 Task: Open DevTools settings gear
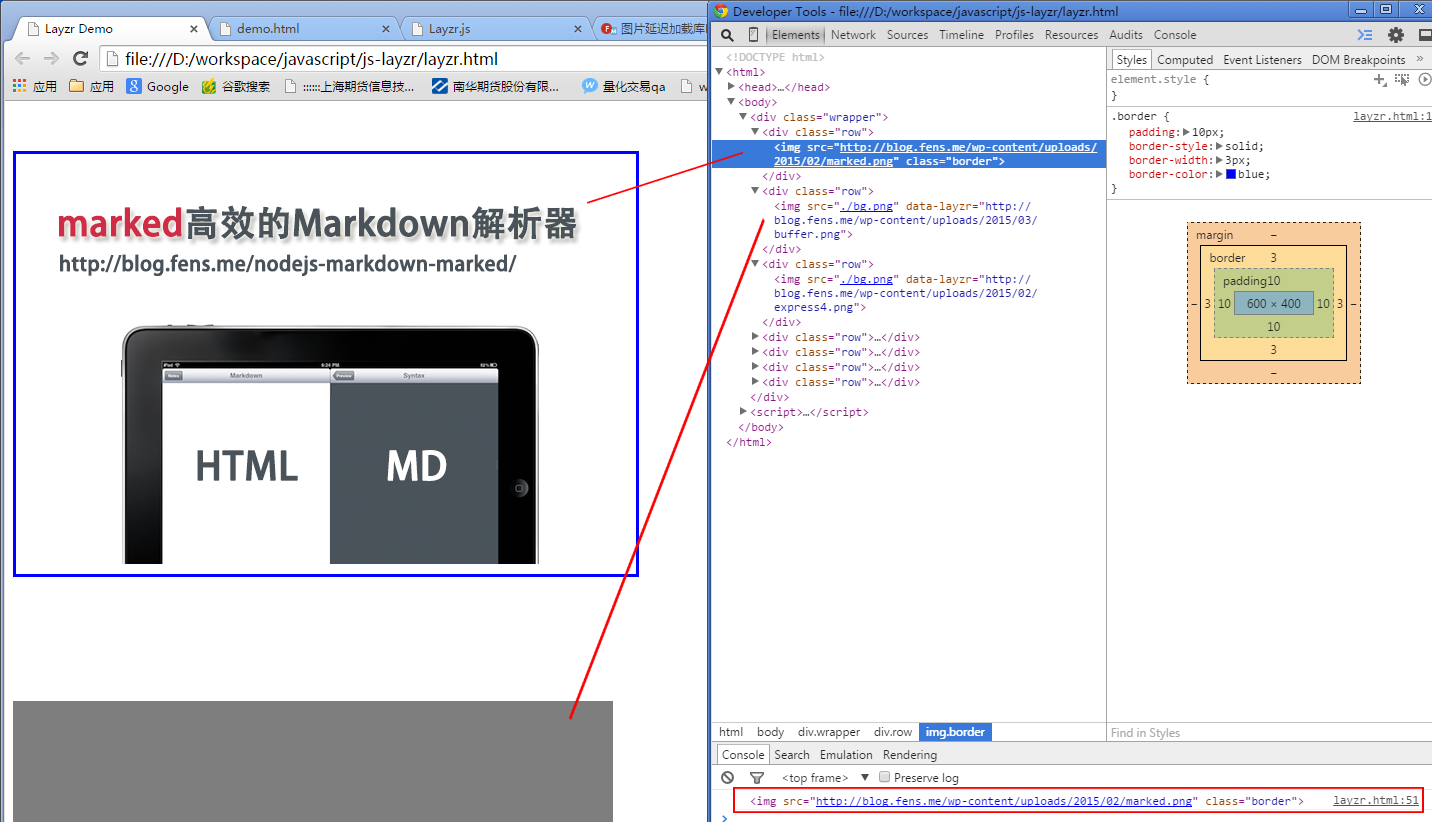(x=1396, y=35)
